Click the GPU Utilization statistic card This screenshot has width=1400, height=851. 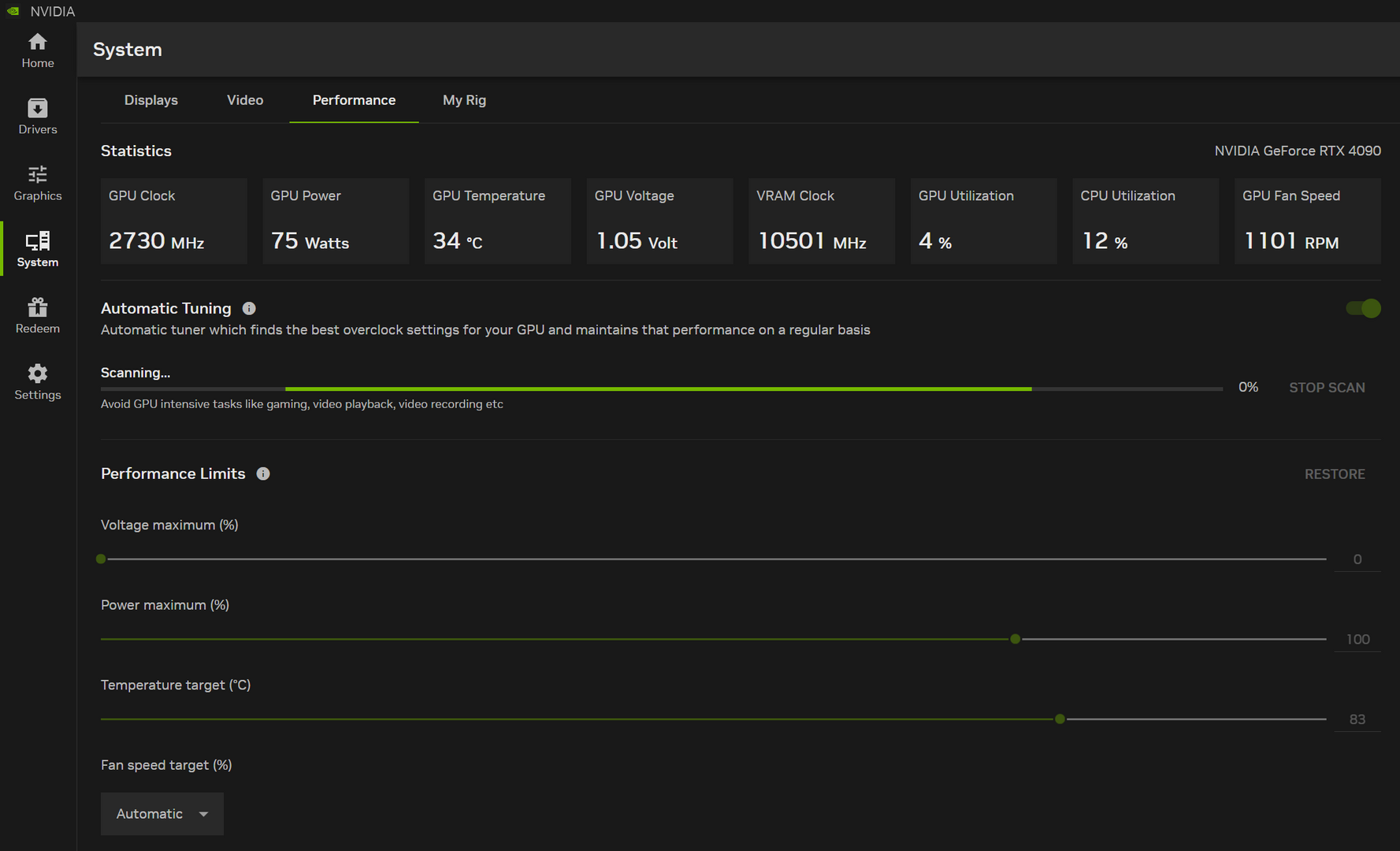(x=984, y=221)
